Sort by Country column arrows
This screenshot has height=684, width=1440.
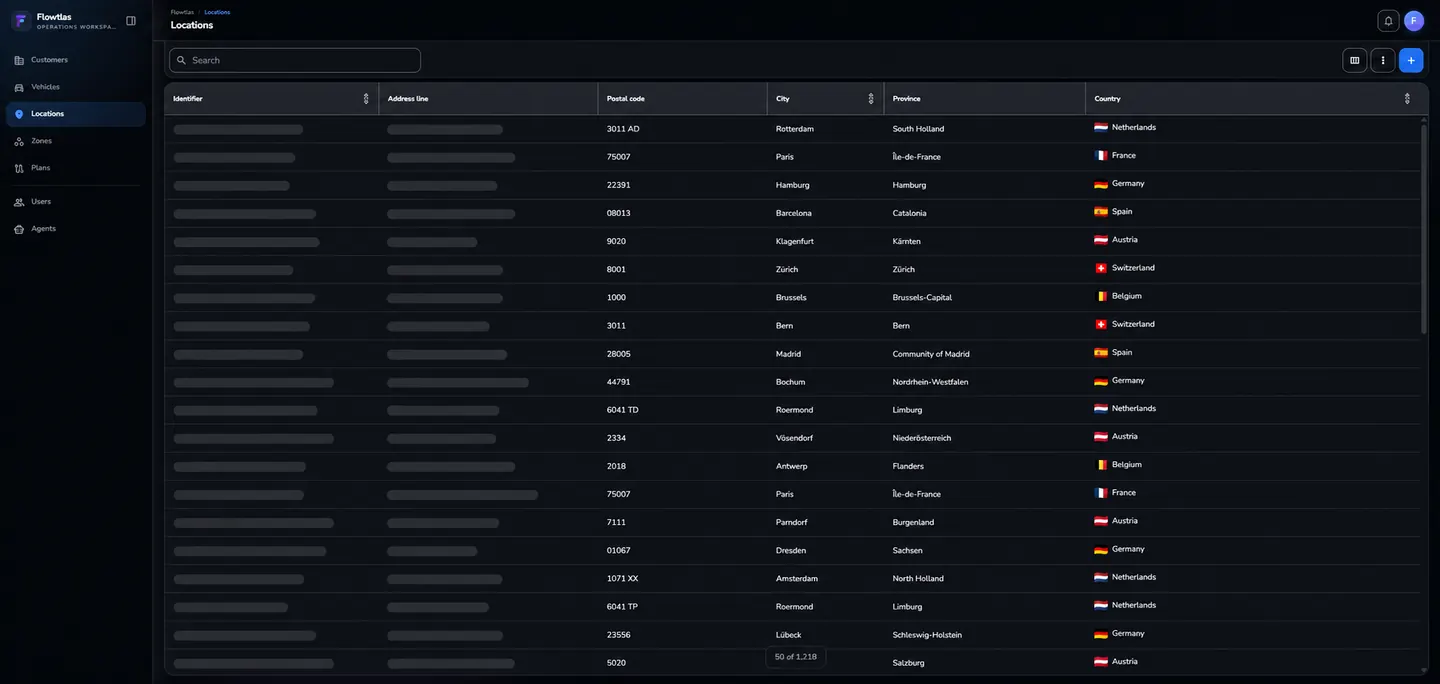click(1407, 99)
